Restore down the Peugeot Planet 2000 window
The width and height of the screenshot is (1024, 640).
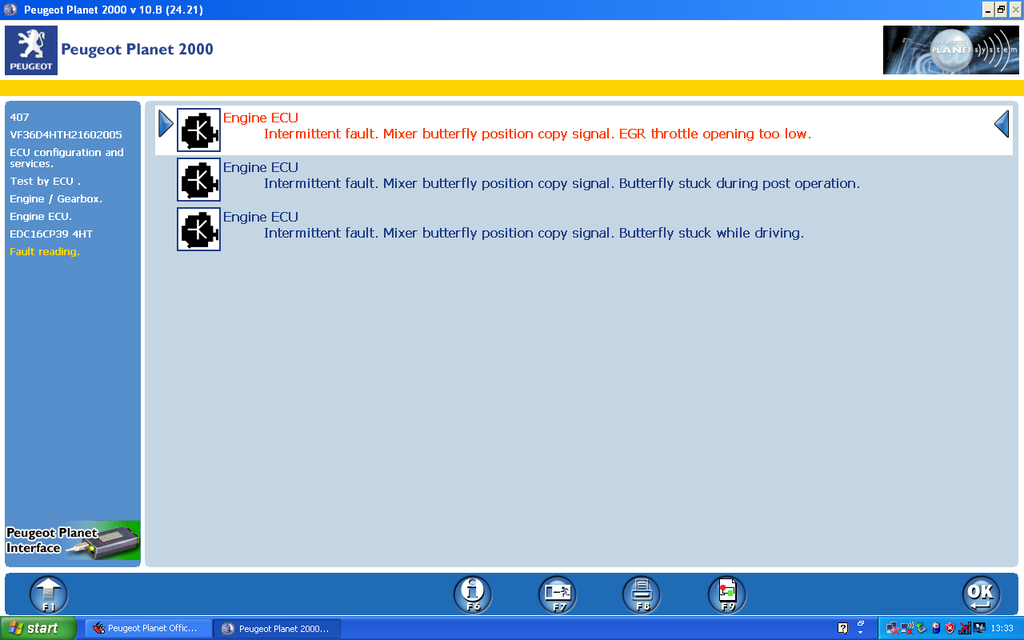tap(1001, 10)
